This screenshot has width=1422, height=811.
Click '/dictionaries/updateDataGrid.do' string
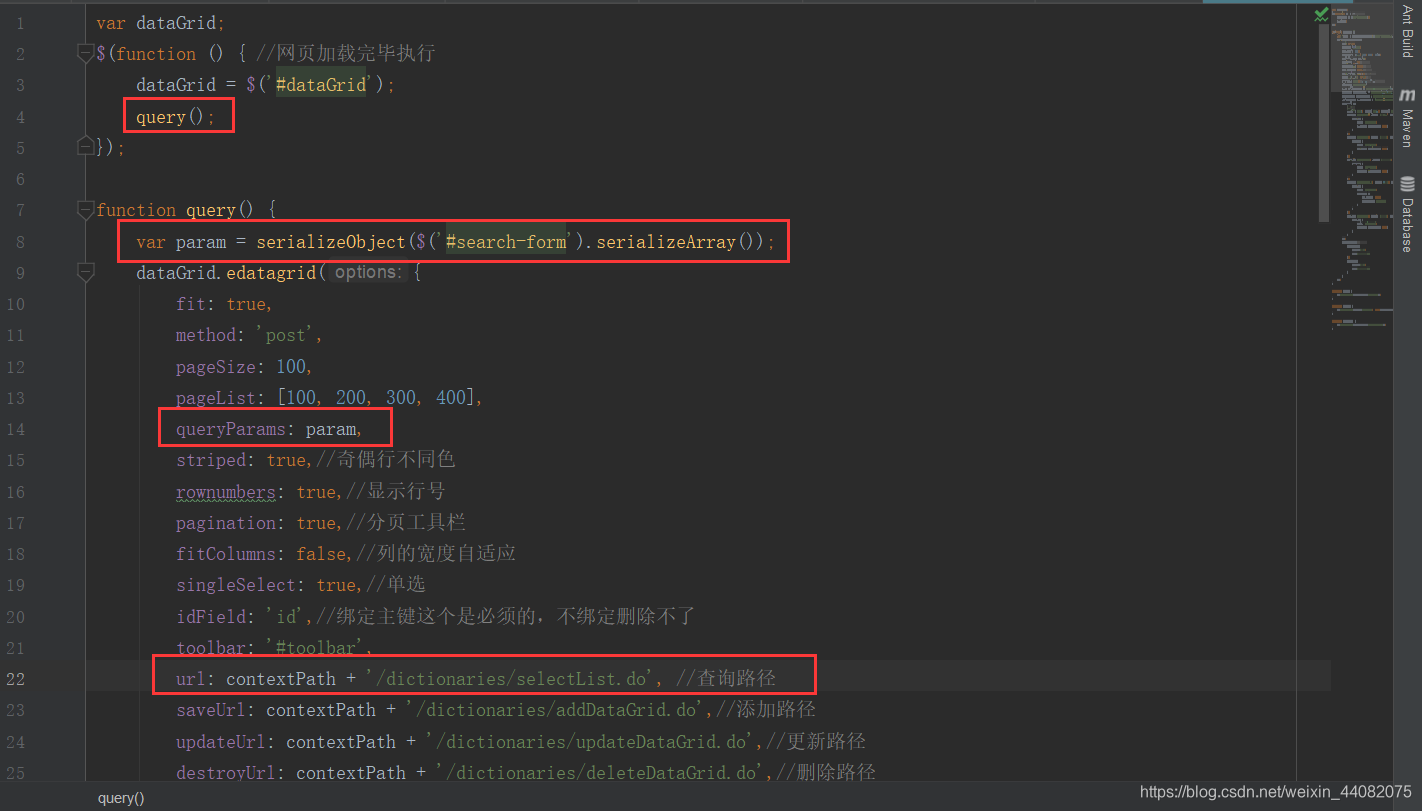[x=591, y=742]
